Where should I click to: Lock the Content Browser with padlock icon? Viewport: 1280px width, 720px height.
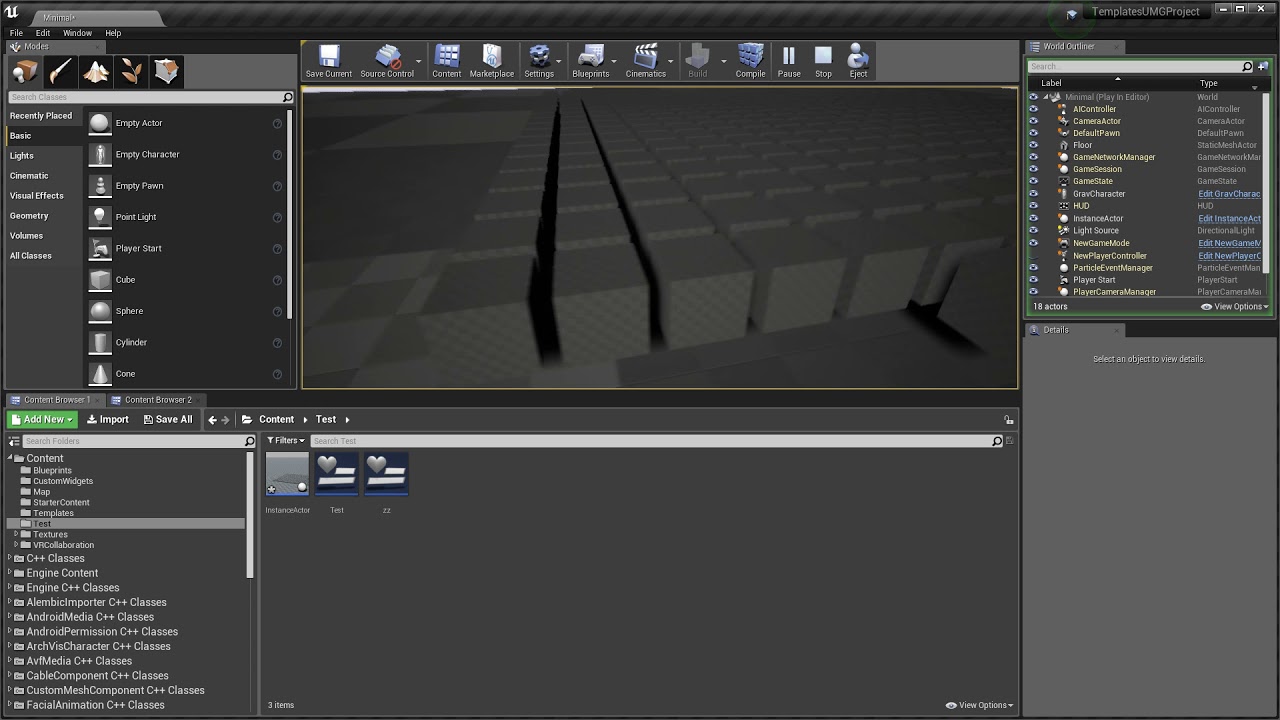[1008, 420]
